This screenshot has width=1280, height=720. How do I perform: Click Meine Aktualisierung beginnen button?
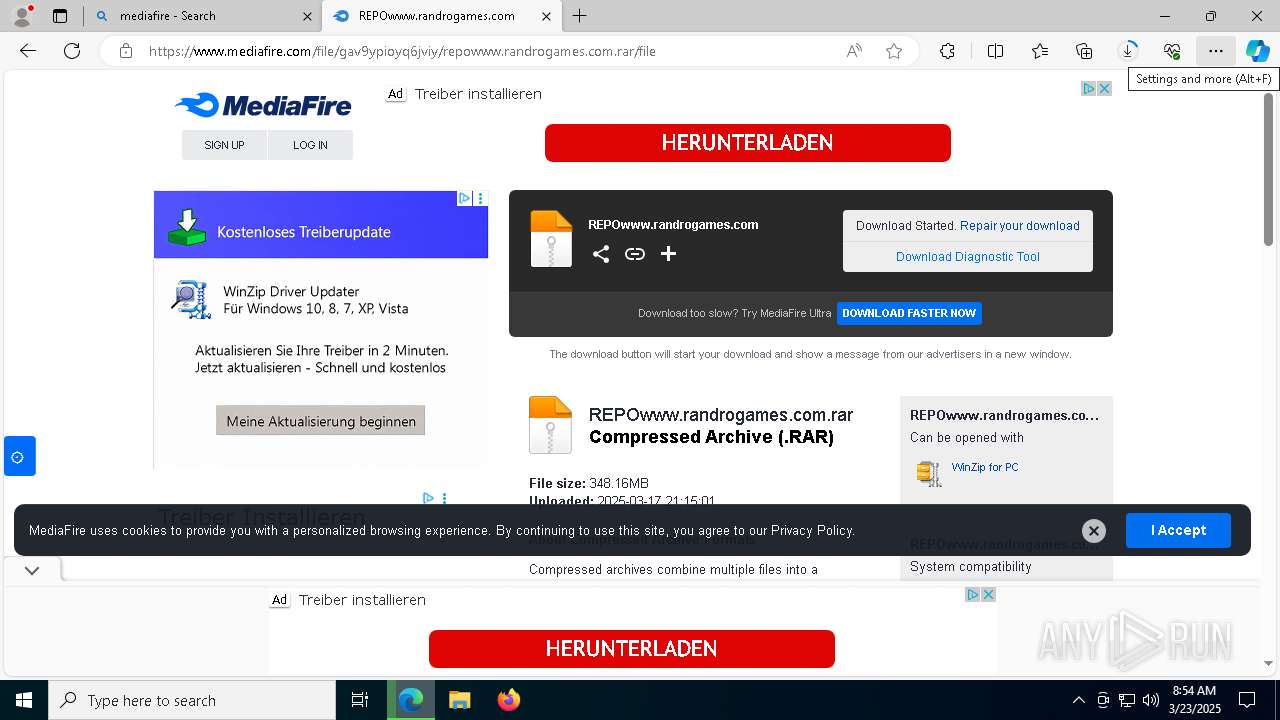pyautogui.click(x=321, y=421)
